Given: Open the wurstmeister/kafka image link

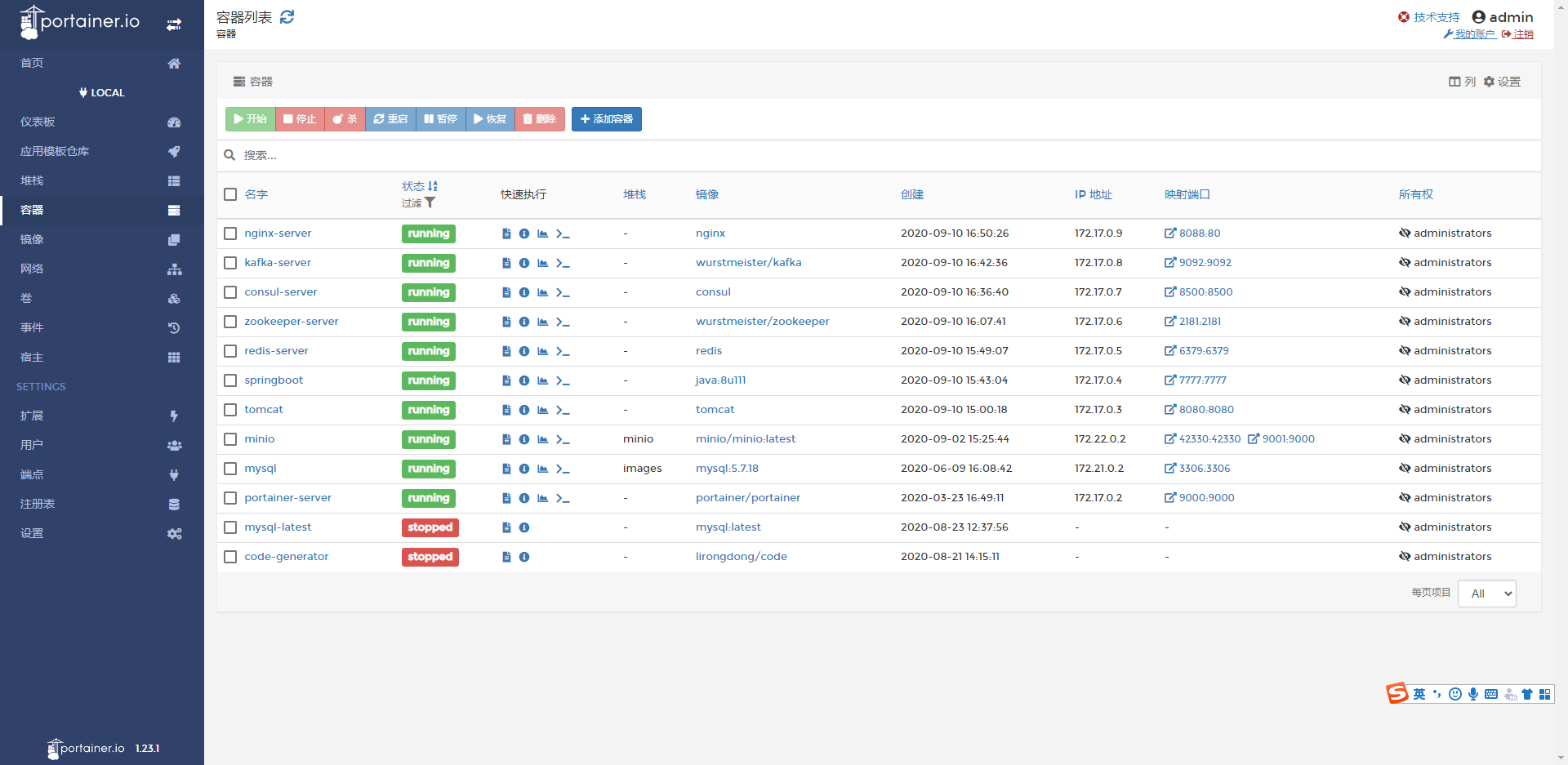Looking at the screenshot, I should coord(749,263).
